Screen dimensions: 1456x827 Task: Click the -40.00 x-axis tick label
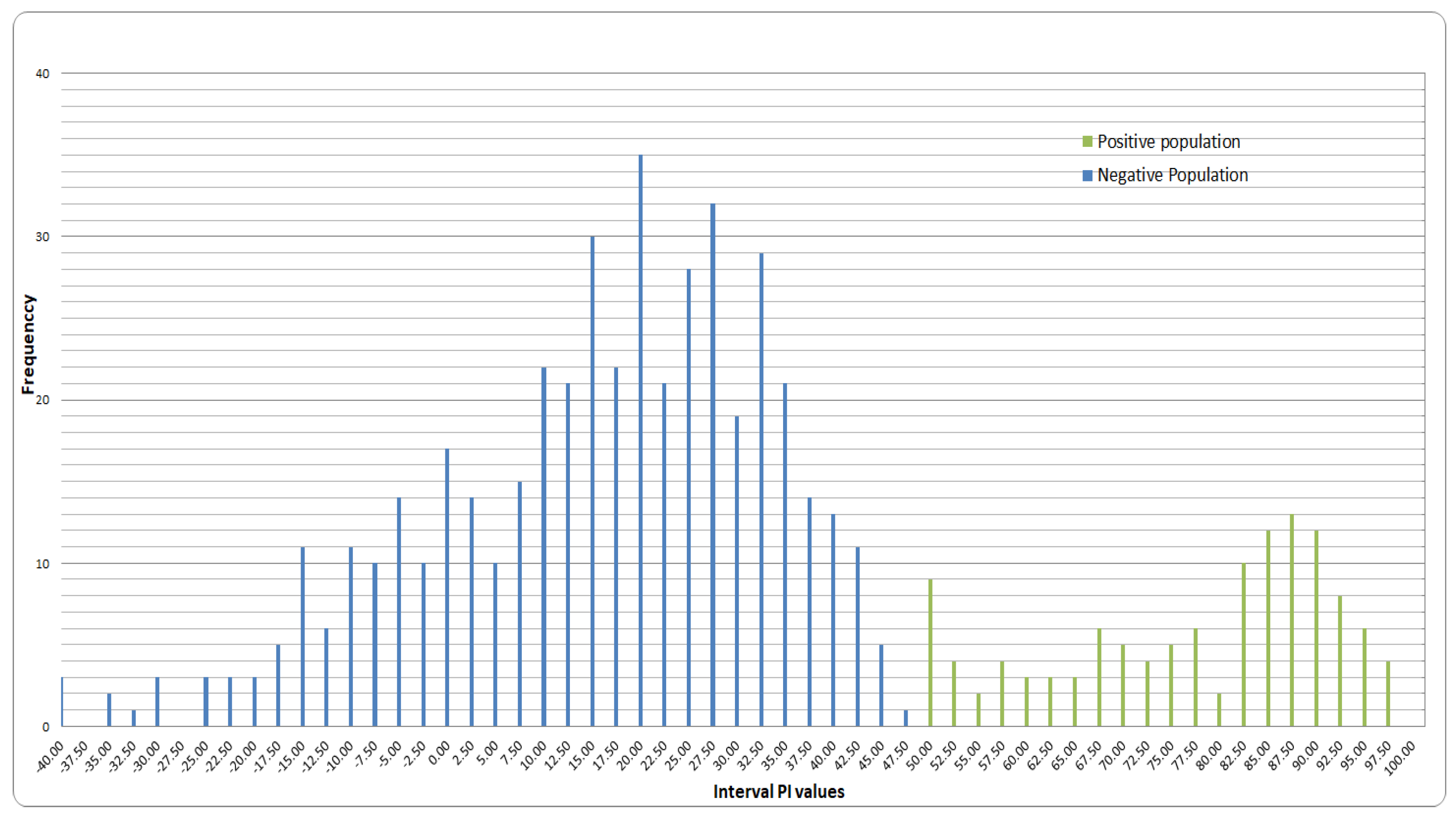50,758
